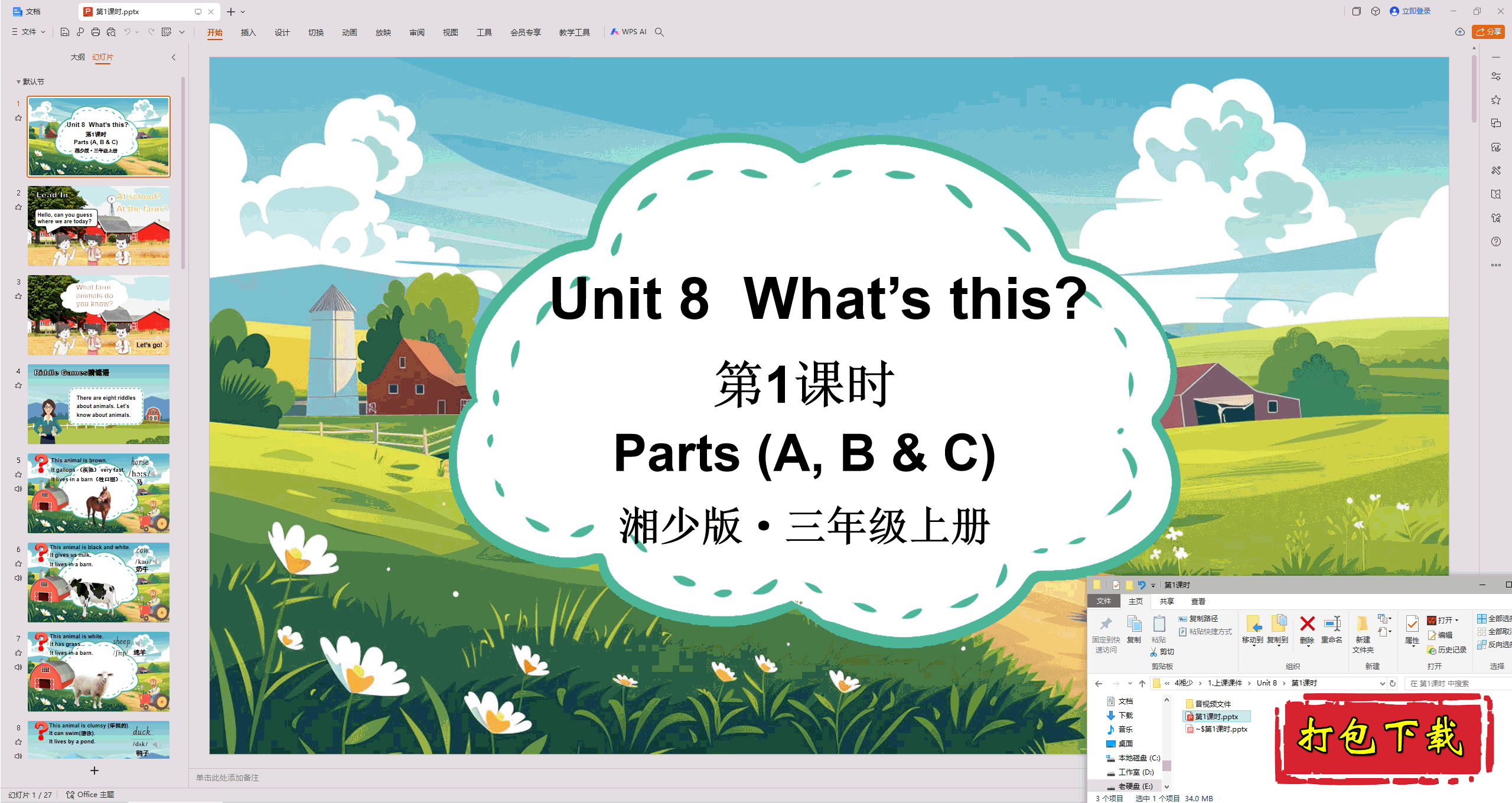Expand Explorer address bar dropdown
This screenshot has height=803, width=1512.
(x=1382, y=683)
